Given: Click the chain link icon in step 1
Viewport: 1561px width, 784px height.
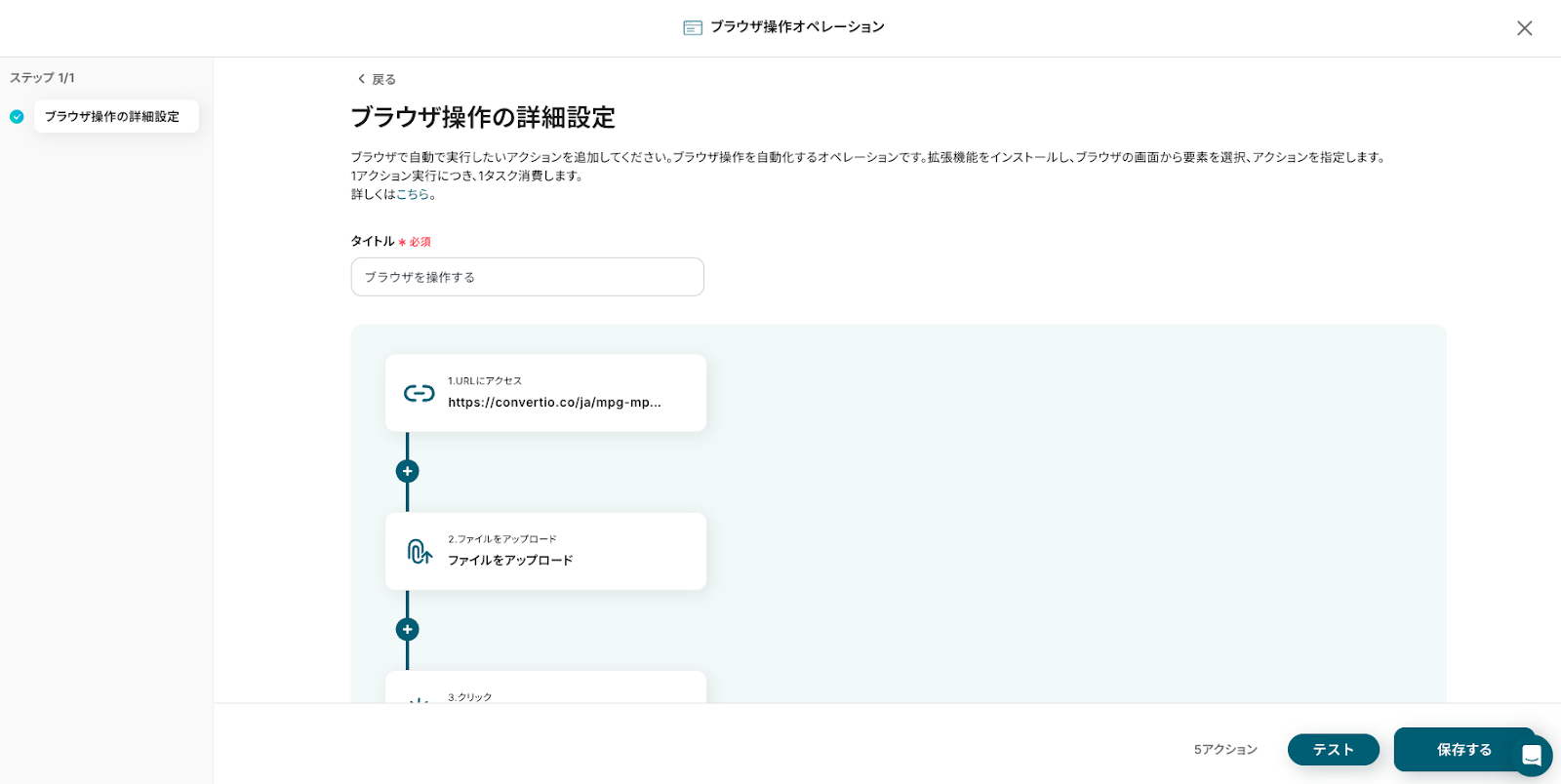Looking at the screenshot, I should [x=420, y=393].
